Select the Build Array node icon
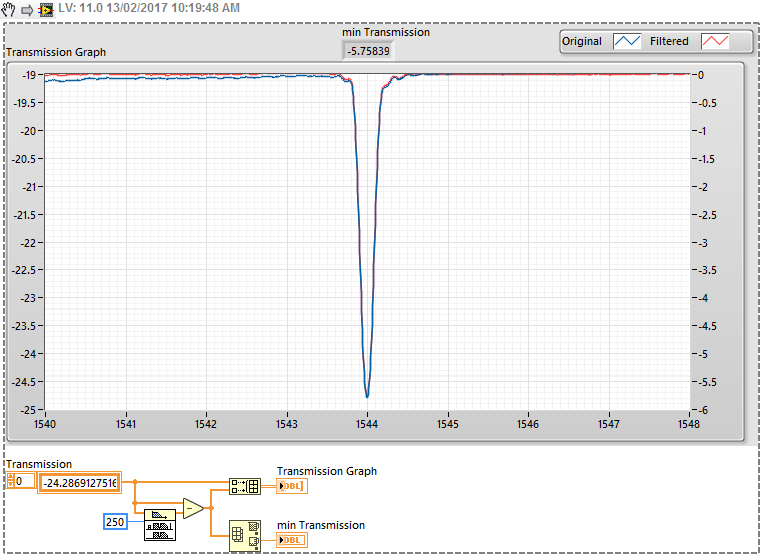The image size is (763, 557). (245, 486)
